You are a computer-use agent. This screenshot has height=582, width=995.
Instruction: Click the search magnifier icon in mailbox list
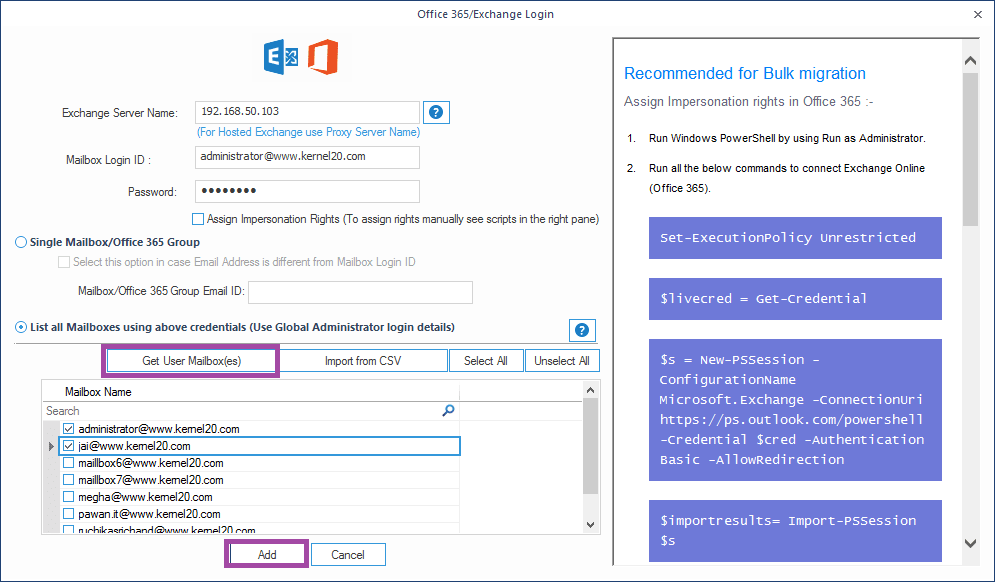(448, 411)
